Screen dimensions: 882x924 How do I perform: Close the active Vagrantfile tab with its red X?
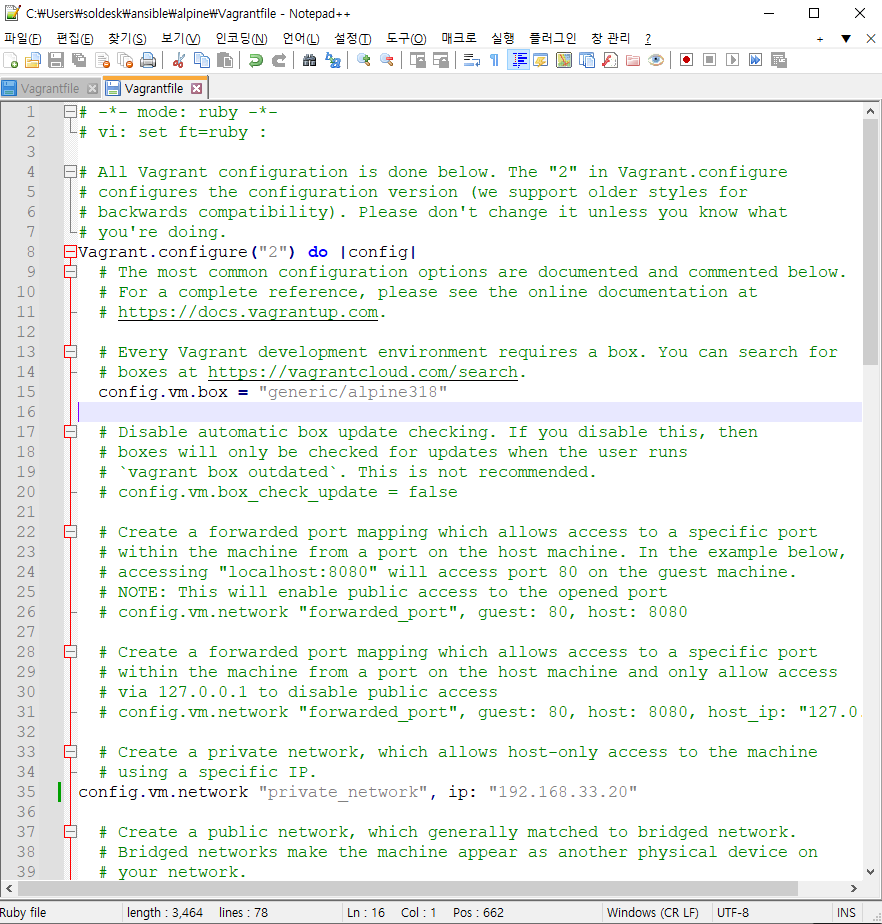(197, 88)
